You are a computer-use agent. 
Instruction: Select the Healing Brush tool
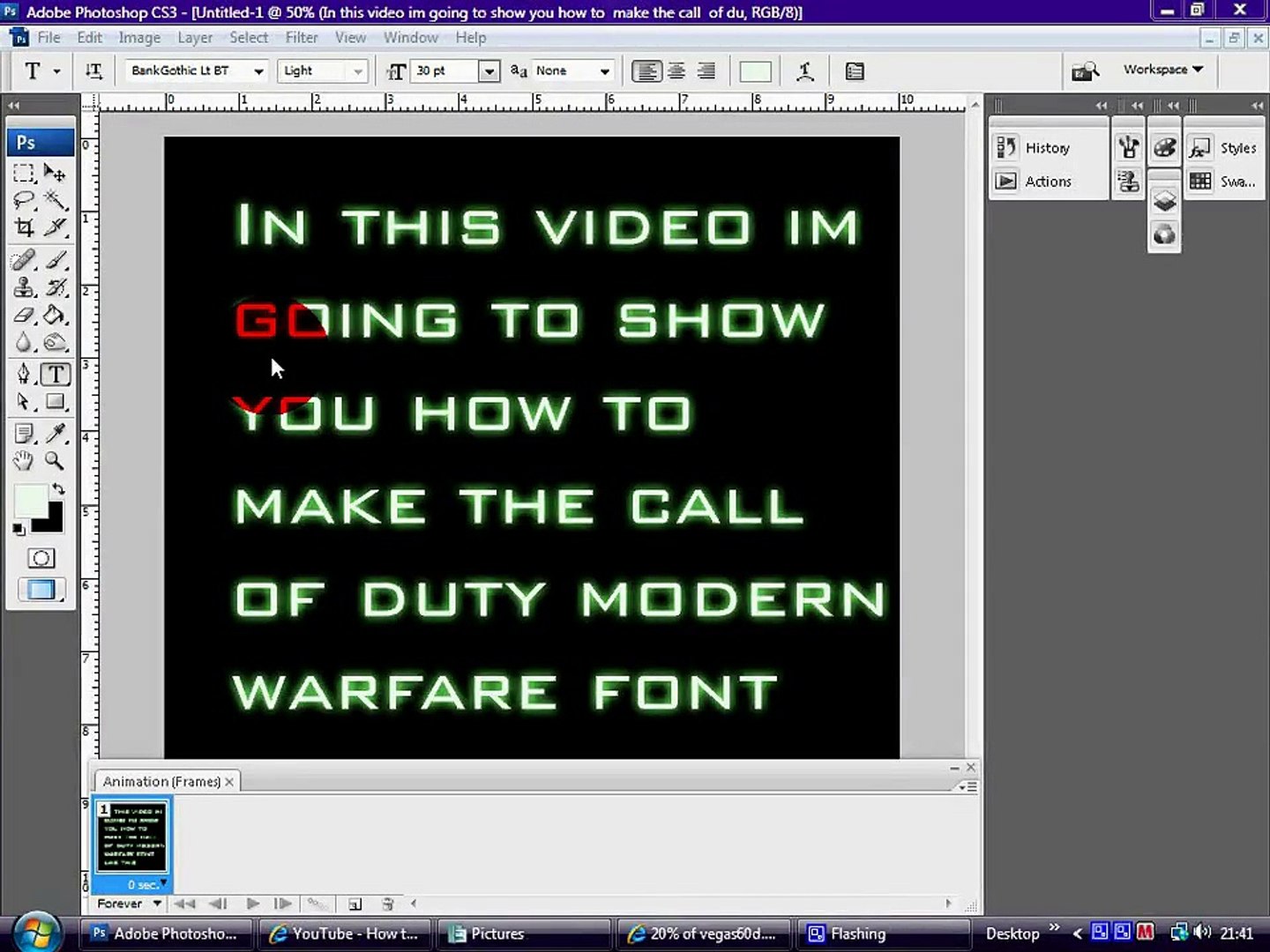click(x=25, y=260)
